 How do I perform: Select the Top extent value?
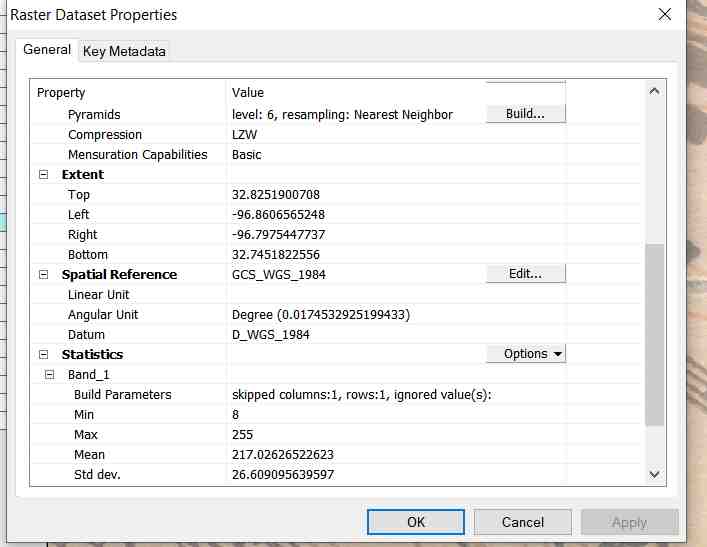[275, 194]
